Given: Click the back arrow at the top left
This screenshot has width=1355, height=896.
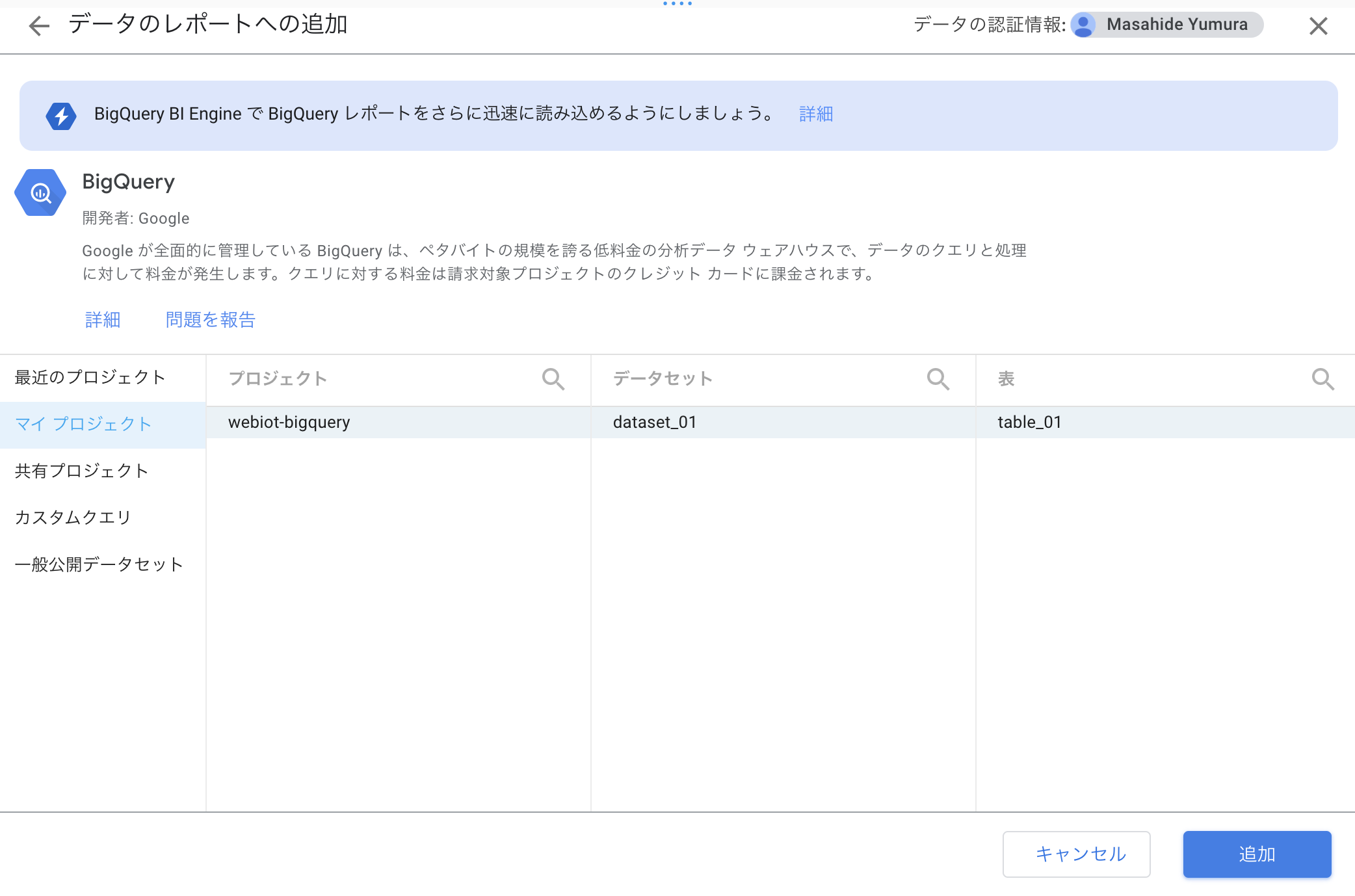Looking at the screenshot, I should (x=39, y=25).
